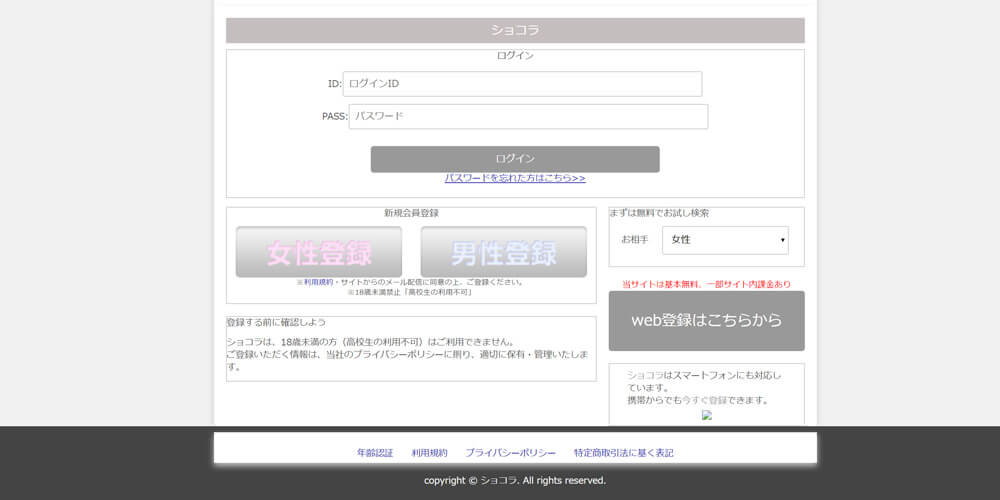This screenshot has width=1000, height=500.
Task: Click the 男性登録 image button
Action: pyautogui.click(x=503, y=252)
